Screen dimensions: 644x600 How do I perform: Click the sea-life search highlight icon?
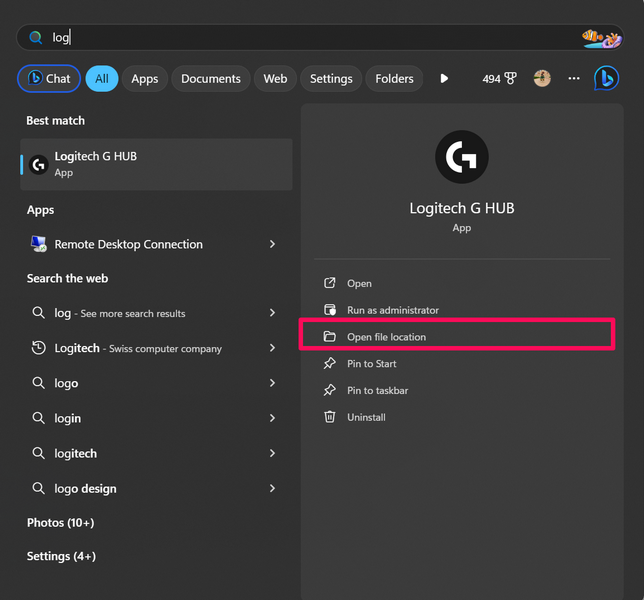[601, 38]
